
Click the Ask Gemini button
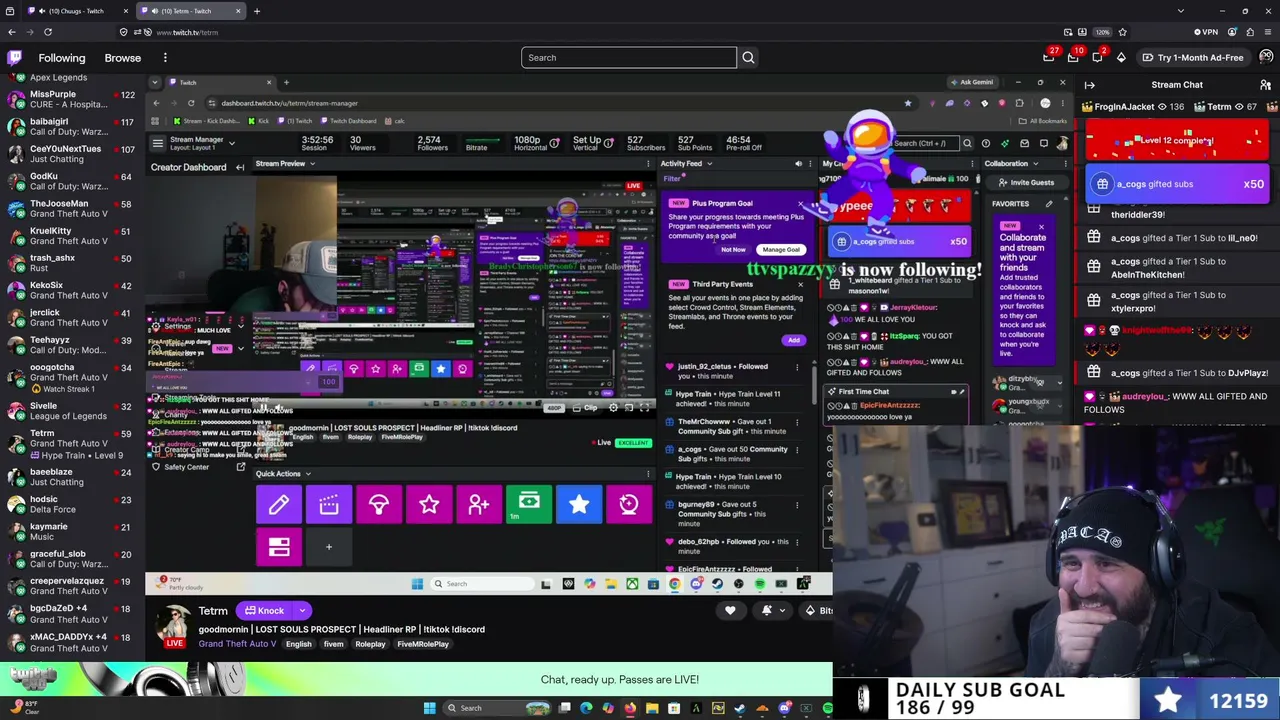[972, 82]
